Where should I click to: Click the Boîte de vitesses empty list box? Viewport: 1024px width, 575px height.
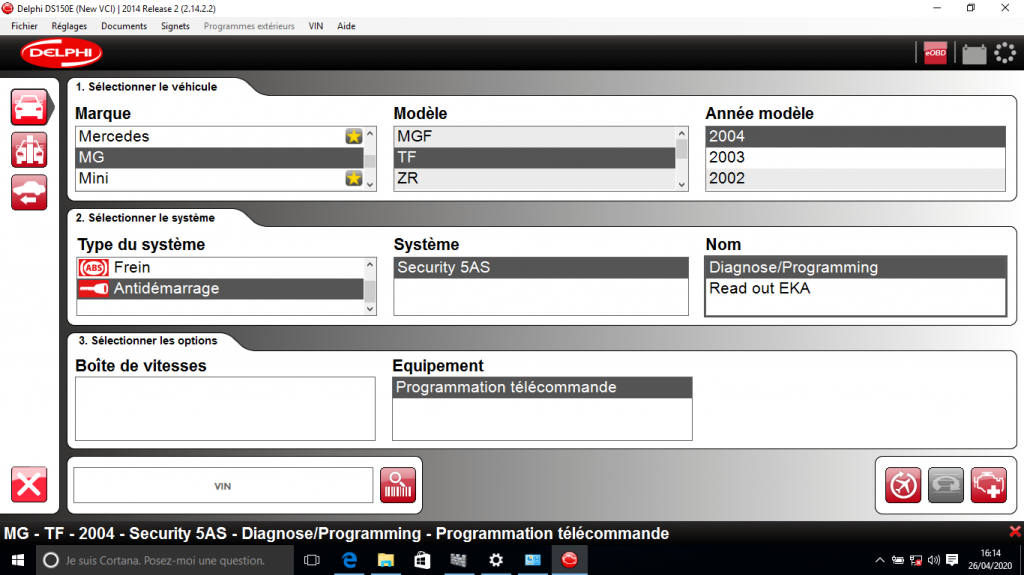point(225,408)
